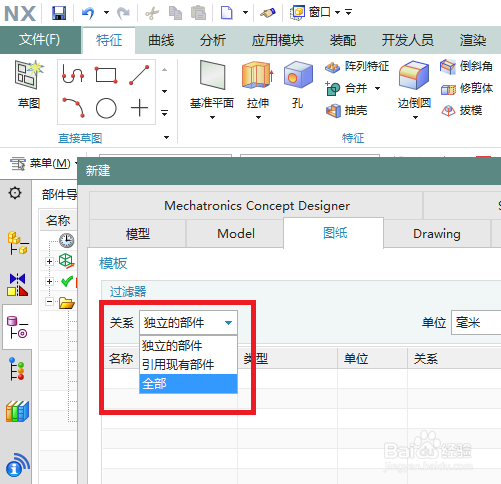Open the dropdown beside New document icon
The width and height of the screenshot is (501, 484).
(x=246, y=13)
